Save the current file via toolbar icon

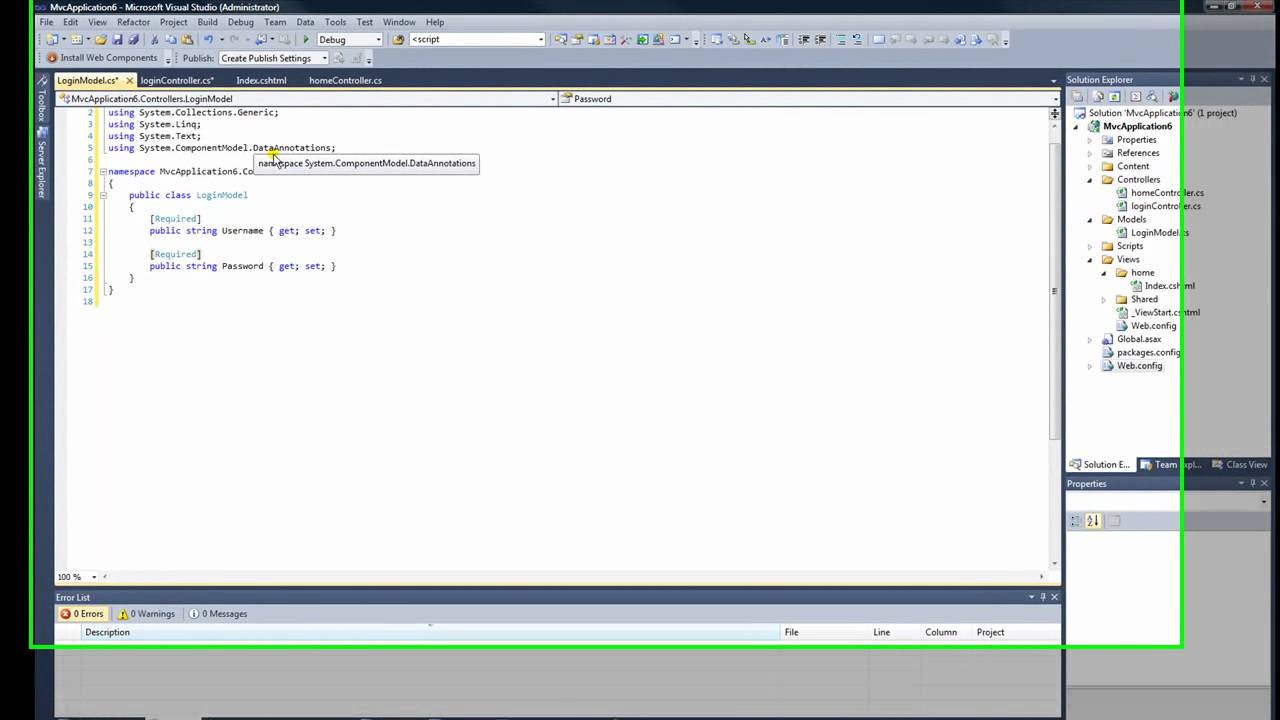click(117, 39)
